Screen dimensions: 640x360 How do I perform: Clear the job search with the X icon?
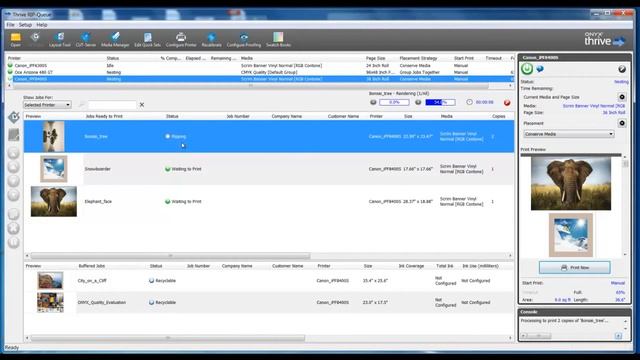point(142,105)
